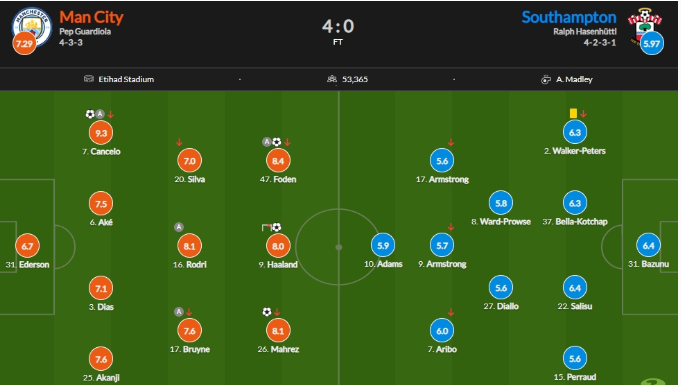Open the Ward-Prowse player name

505,222
